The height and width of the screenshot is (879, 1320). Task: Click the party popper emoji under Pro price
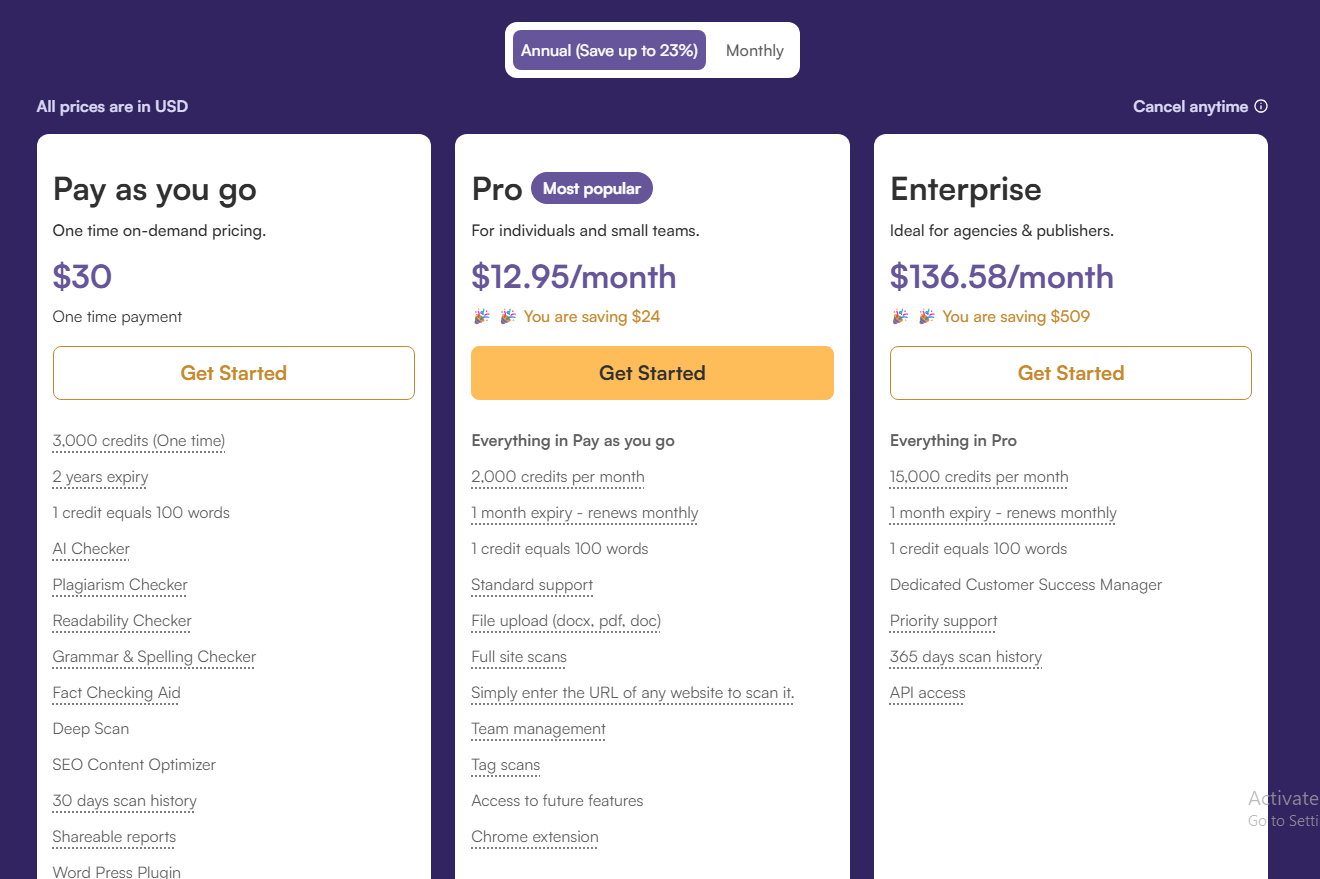(481, 315)
